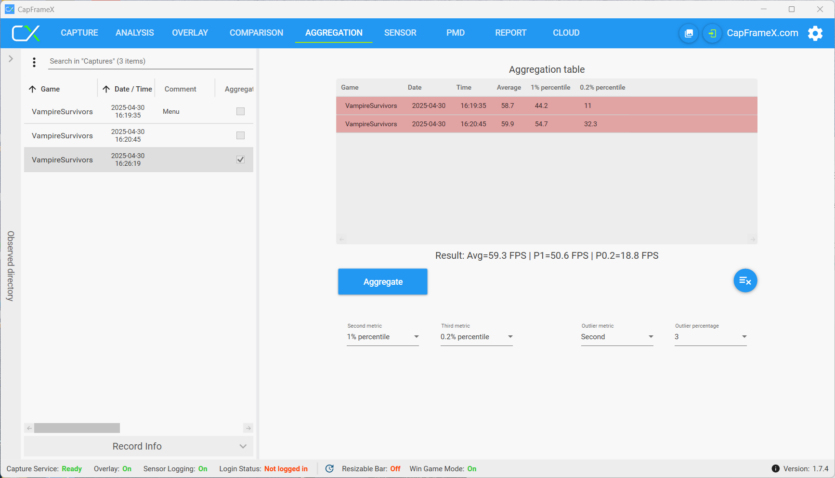Screen dimensions: 835x478
Task: Click the captures list horizontal scrollbar thumb
Action: tap(77, 428)
